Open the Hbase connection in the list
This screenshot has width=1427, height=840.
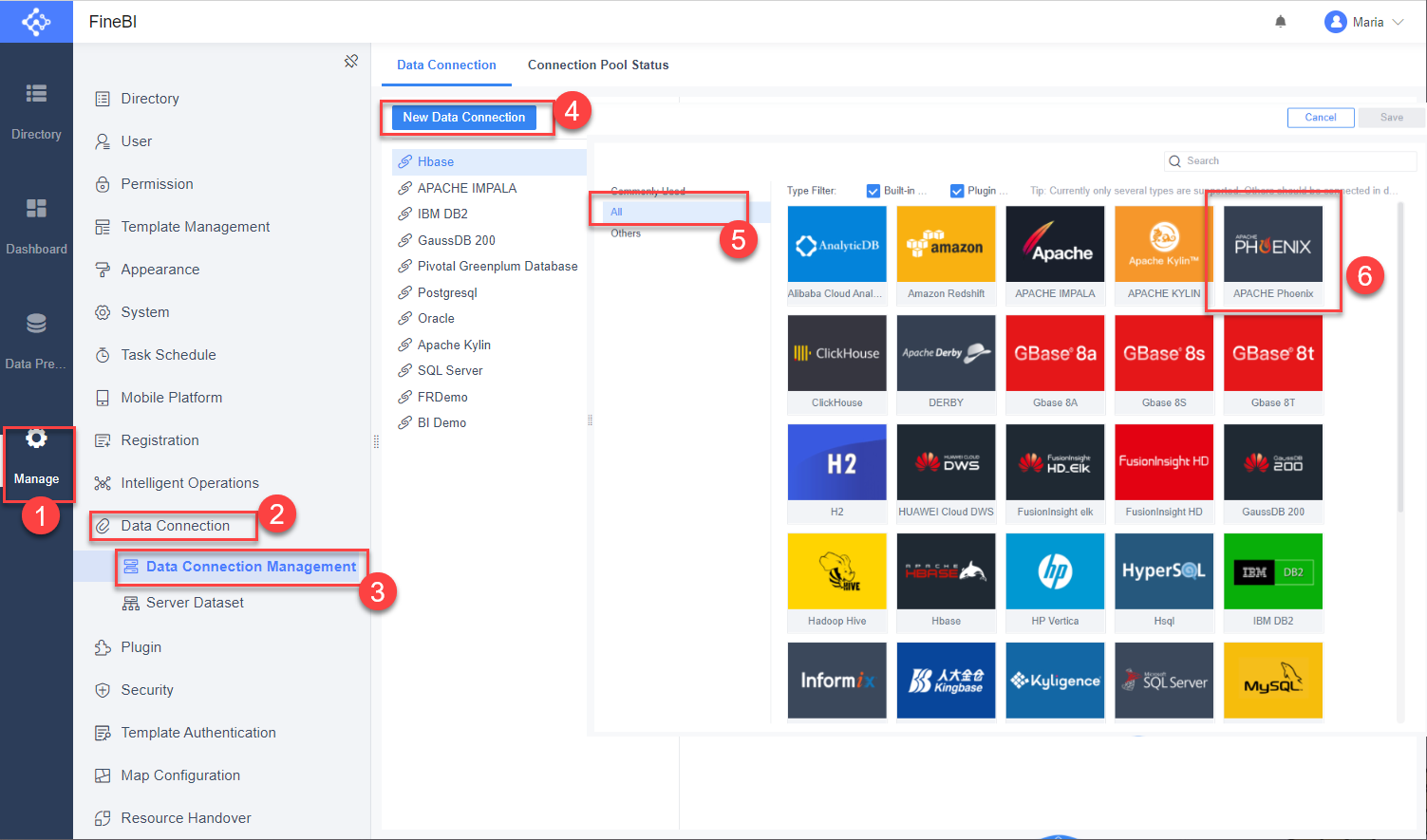coord(489,162)
